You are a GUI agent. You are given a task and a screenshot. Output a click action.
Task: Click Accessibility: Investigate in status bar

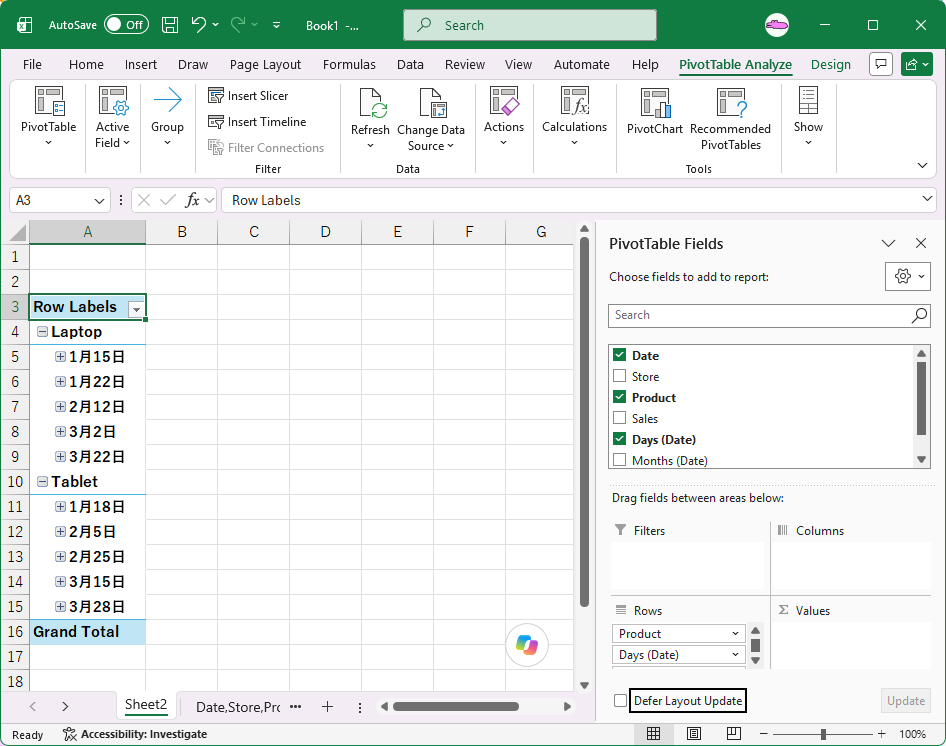(135, 734)
